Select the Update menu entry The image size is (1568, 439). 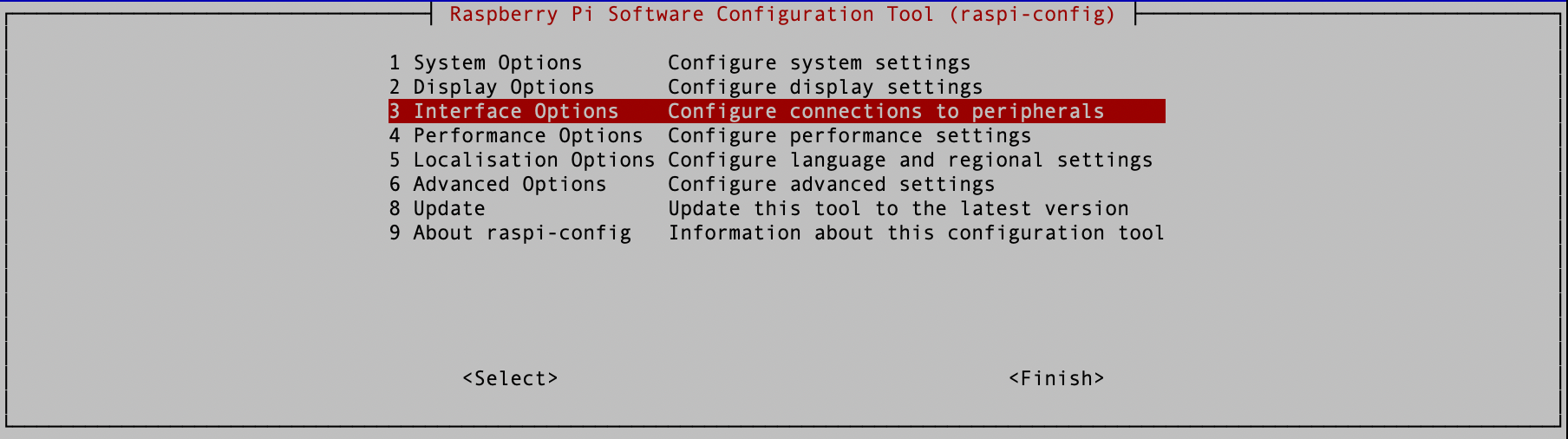click(x=776, y=209)
